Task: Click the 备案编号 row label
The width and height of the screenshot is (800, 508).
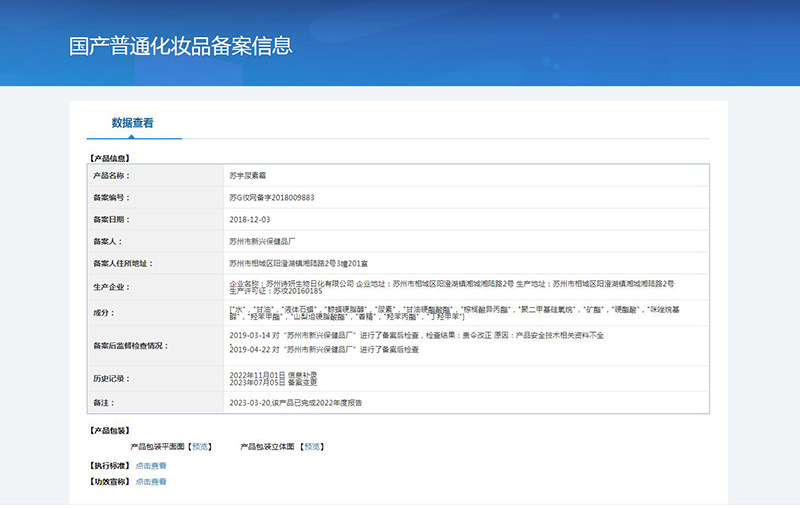Action: tap(111, 197)
